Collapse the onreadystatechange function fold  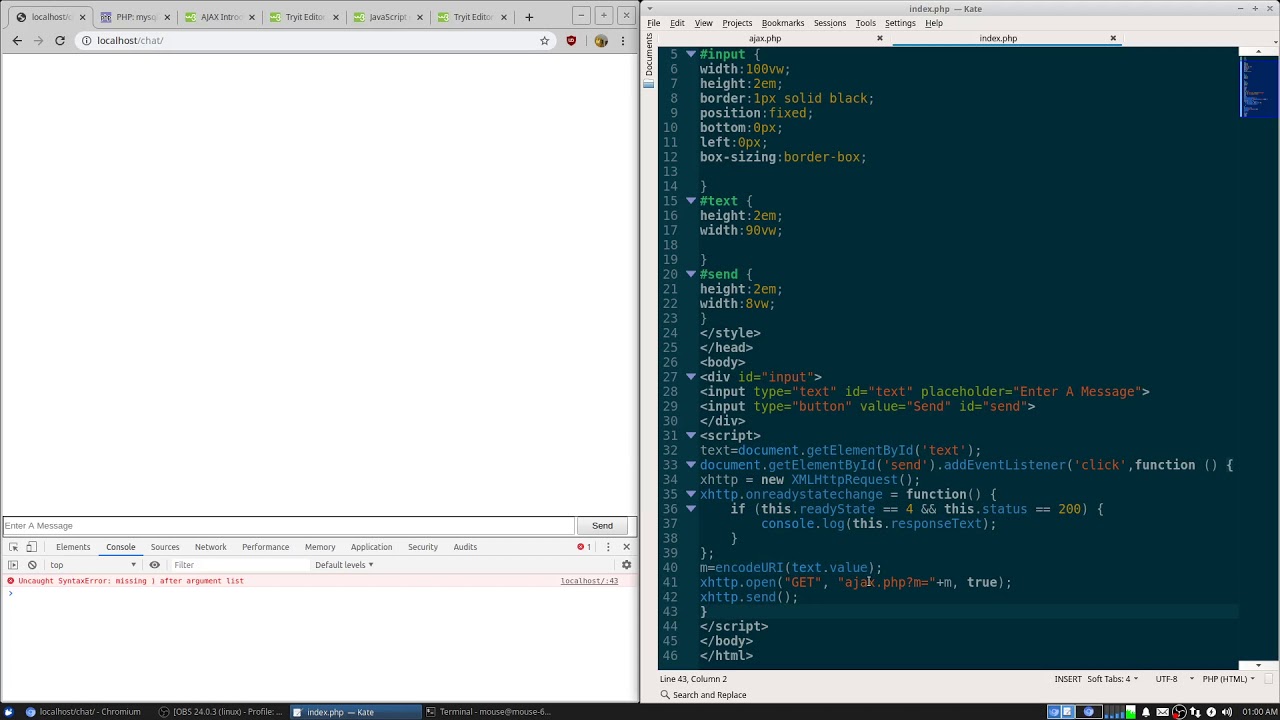[x=690, y=494]
